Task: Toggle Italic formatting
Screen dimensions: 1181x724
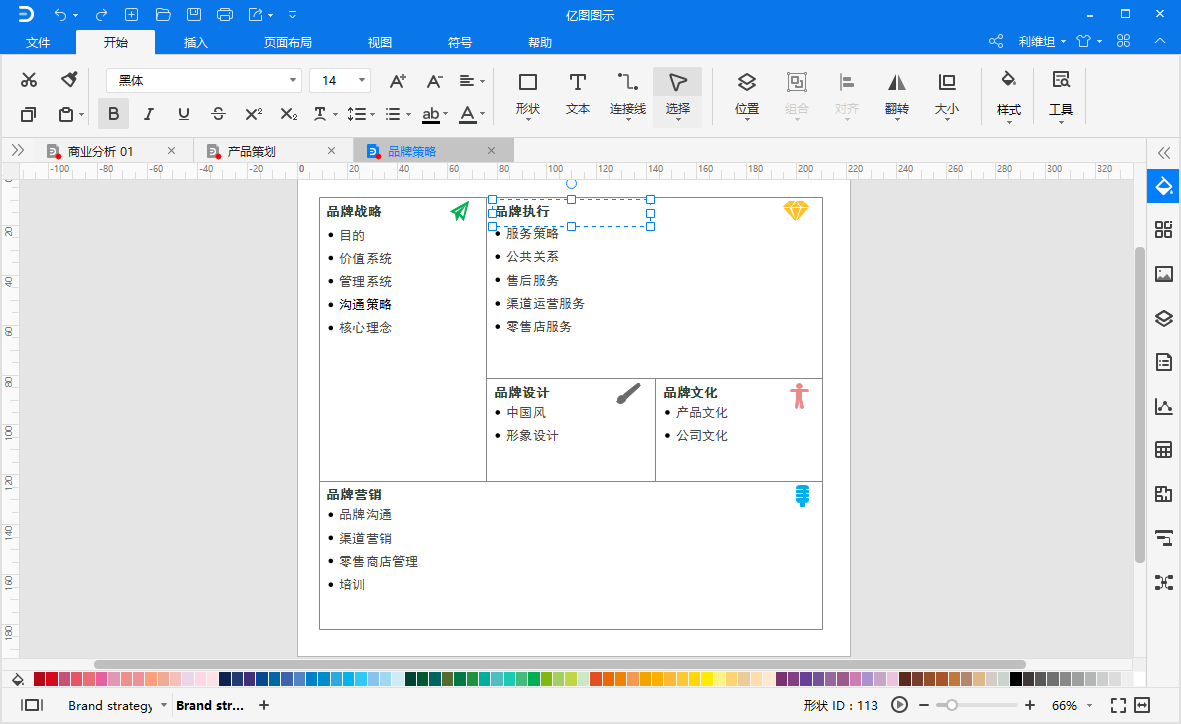Action: (148, 114)
